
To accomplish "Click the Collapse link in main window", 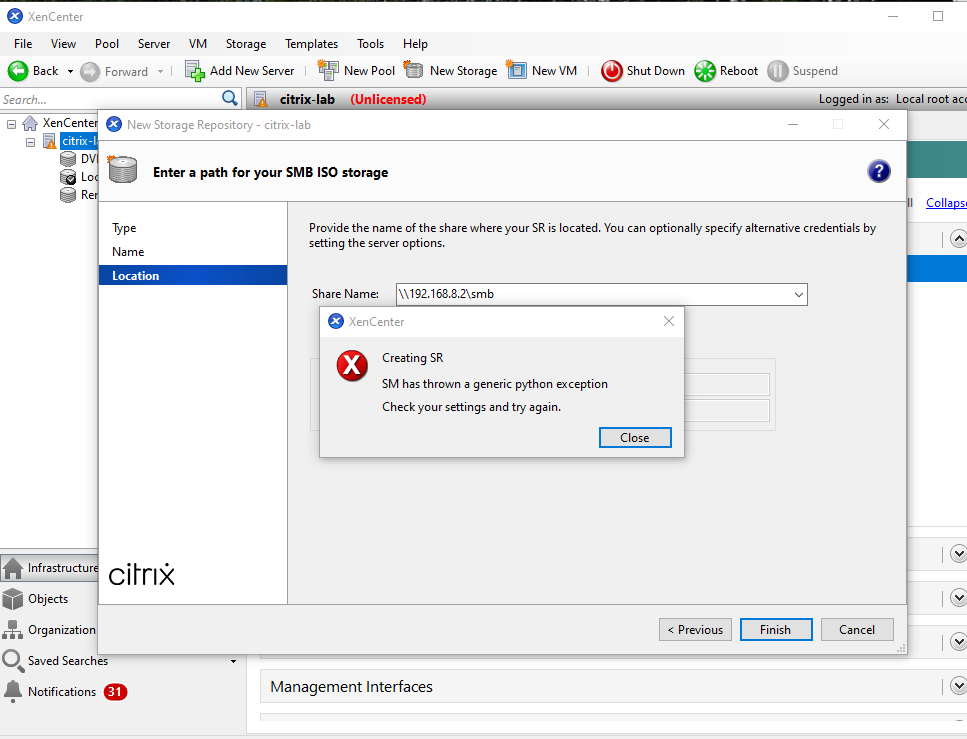I will coord(946,202).
